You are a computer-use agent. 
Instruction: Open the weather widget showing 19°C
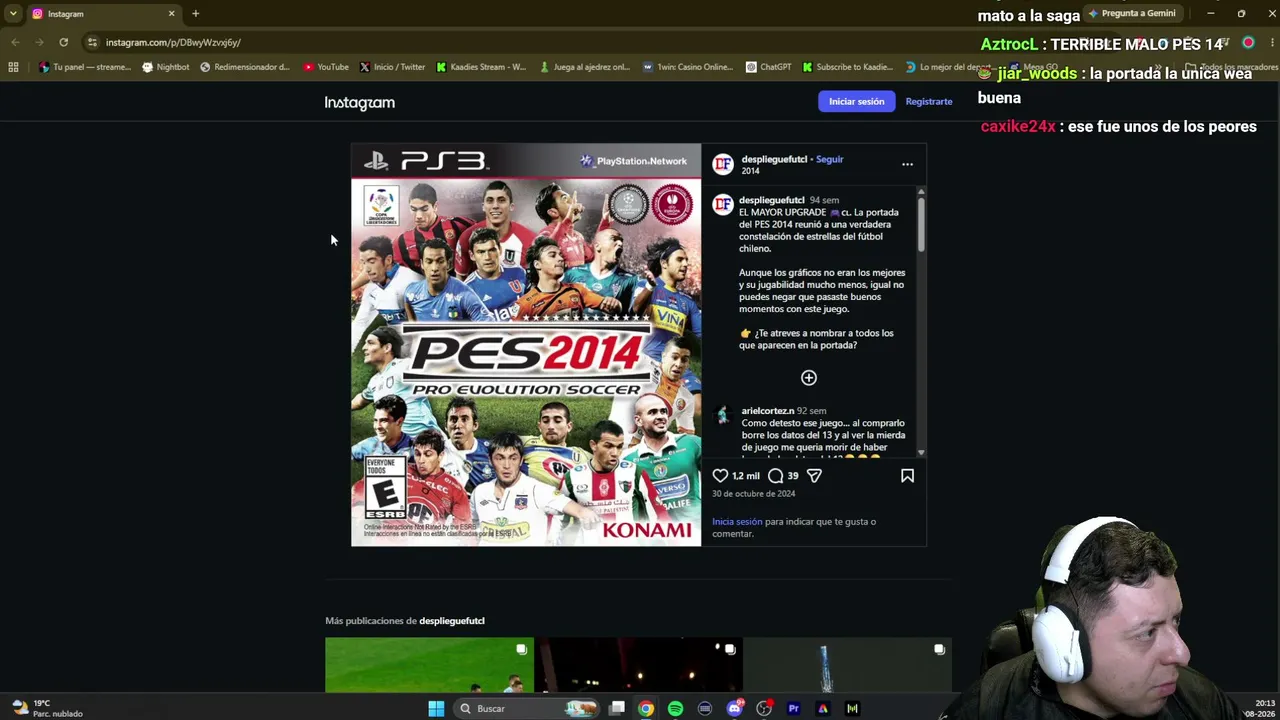(x=48, y=708)
